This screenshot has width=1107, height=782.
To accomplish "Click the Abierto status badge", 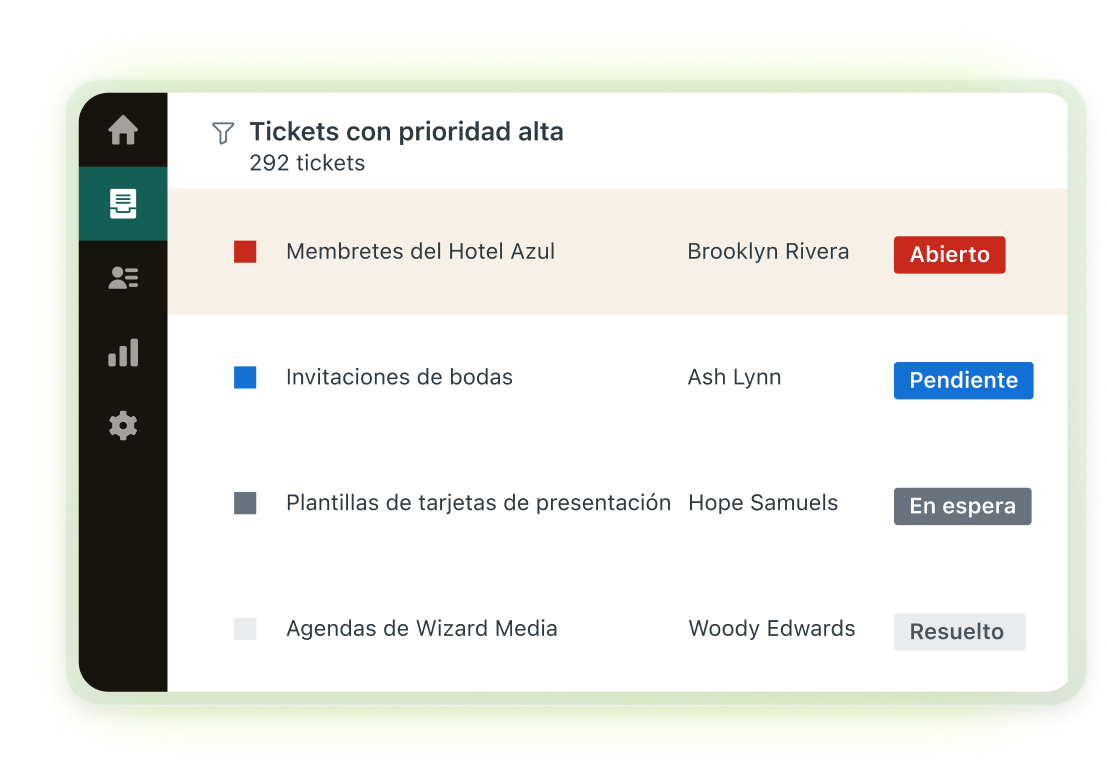I will [x=950, y=254].
